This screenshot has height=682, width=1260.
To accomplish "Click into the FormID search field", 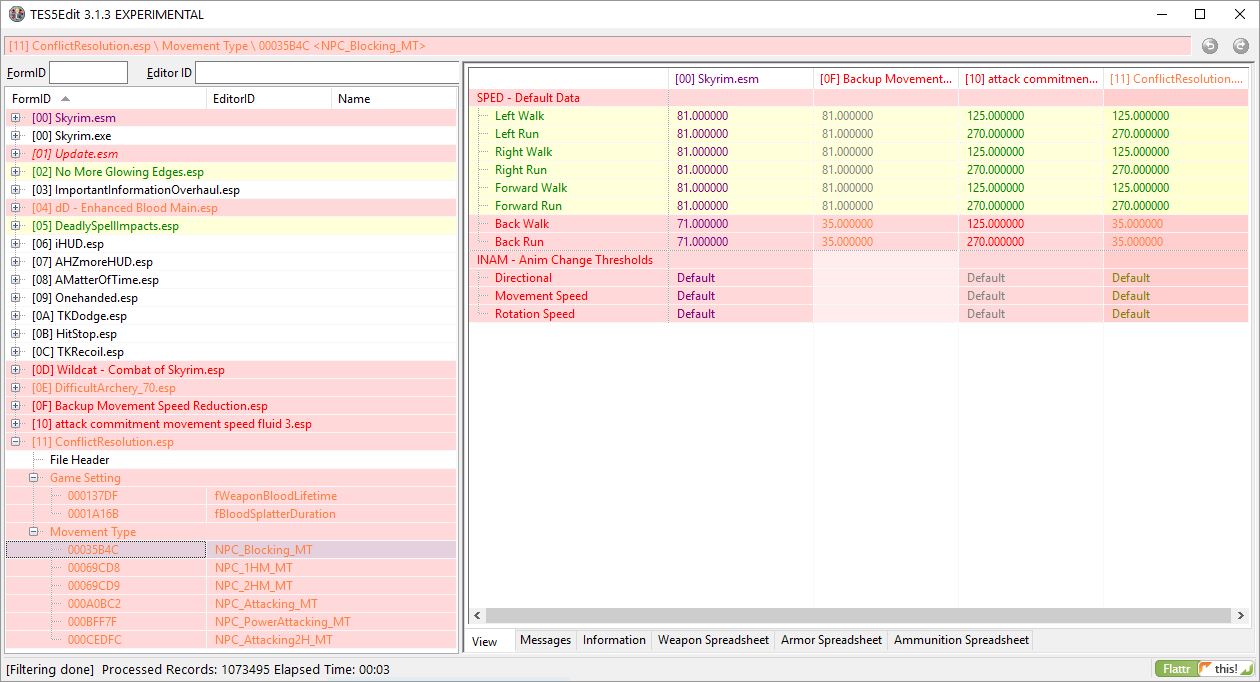I will [88, 73].
